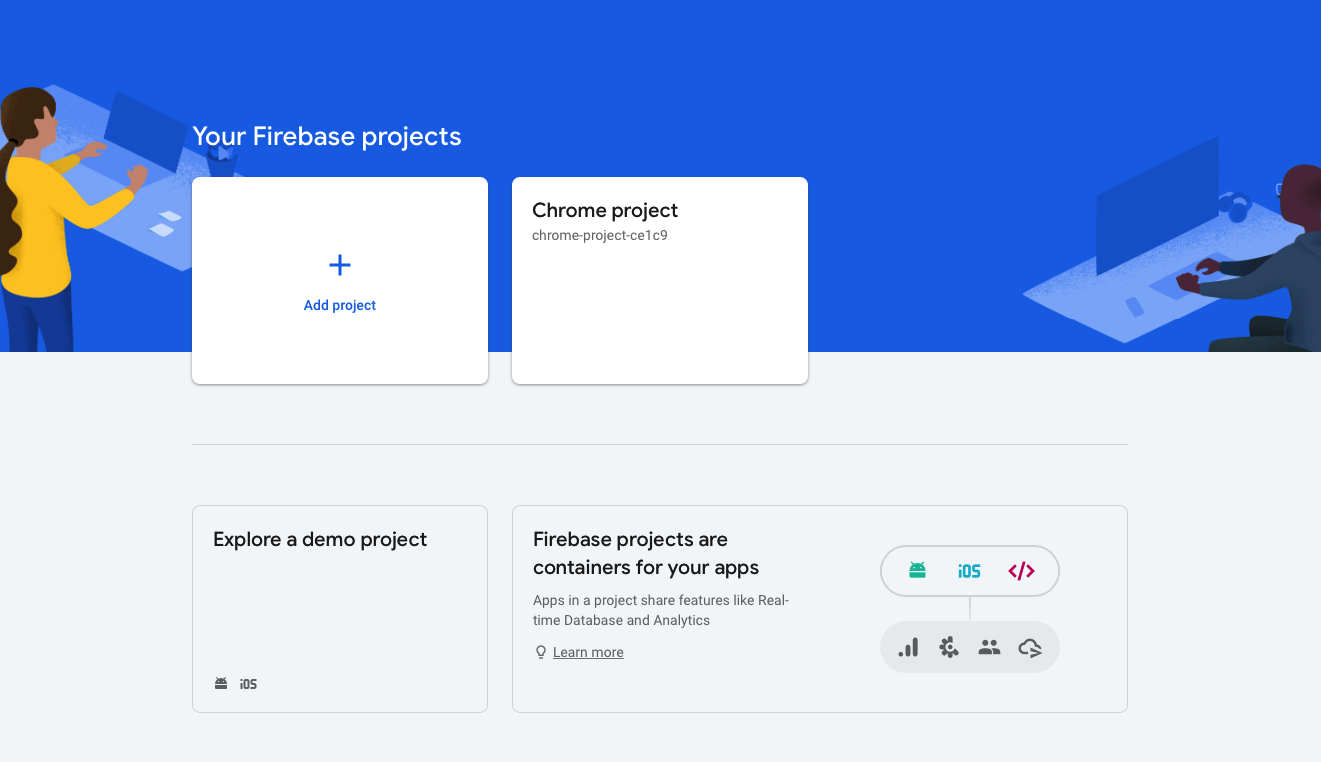Click the iOS icon in the apps diagram
Viewport: 1321px width, 762px height.
click(969, 571)
